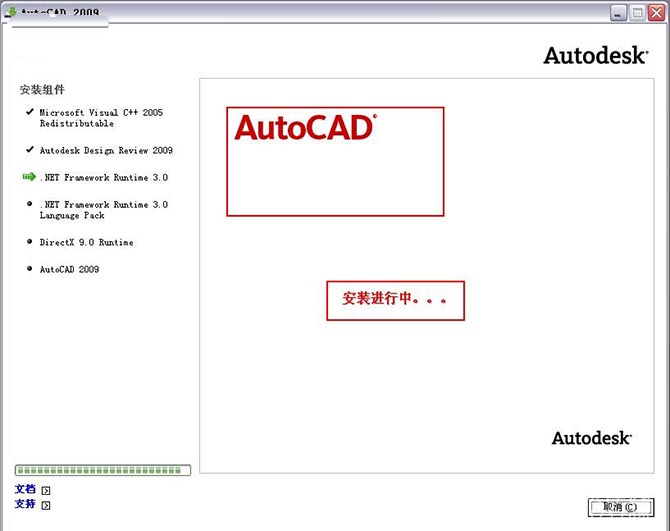
Task: Click bullet beside AutoCAD 2009 entry
Action: 29,268
